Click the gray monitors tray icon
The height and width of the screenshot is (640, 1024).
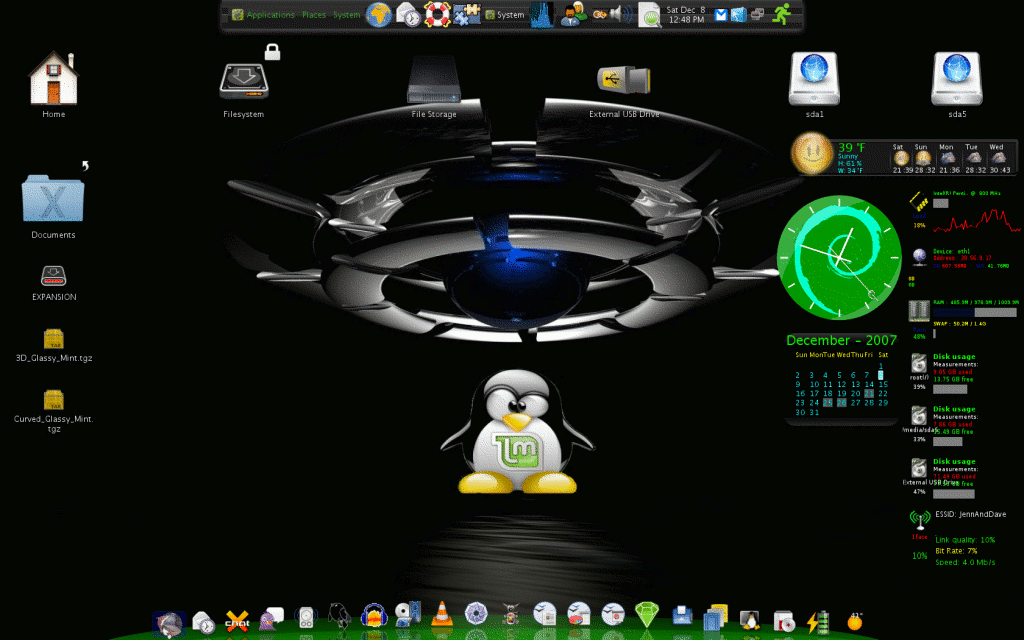coord(758,14)
